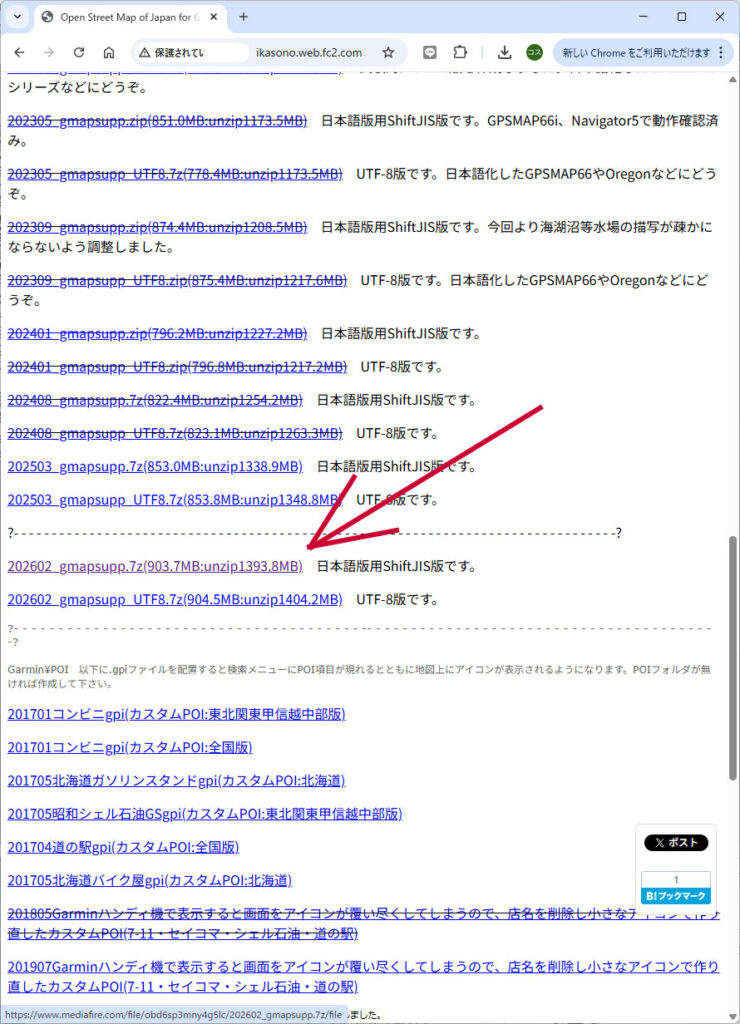Open the new Chrome available update menu
Viewport: 740px width, 1024px height.
[x=640, y=53]
